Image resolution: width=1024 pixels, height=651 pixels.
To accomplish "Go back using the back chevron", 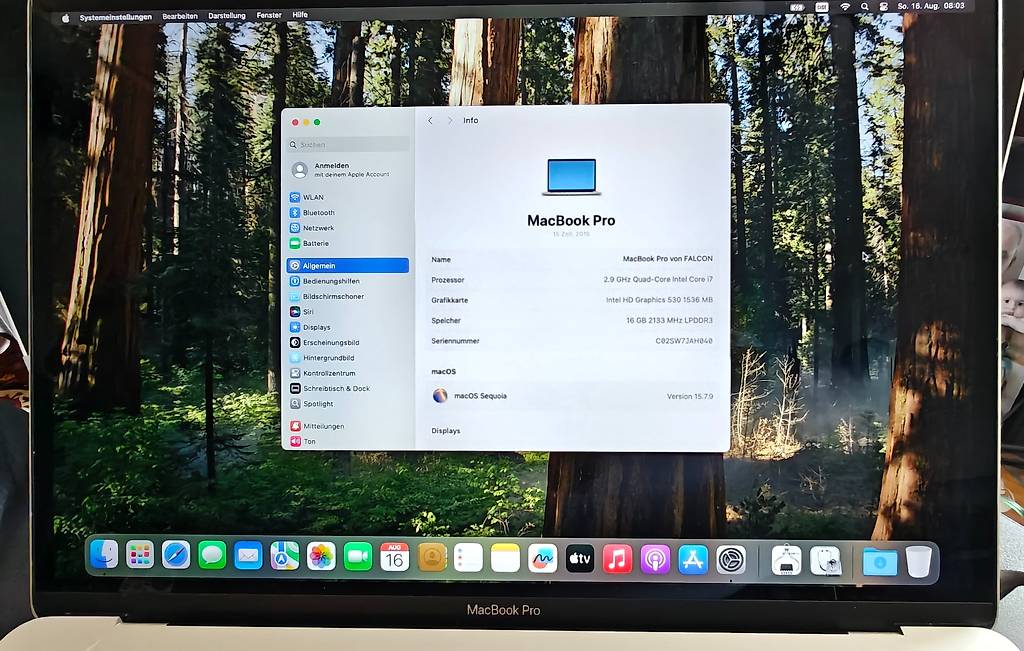I will click(430, 121).
